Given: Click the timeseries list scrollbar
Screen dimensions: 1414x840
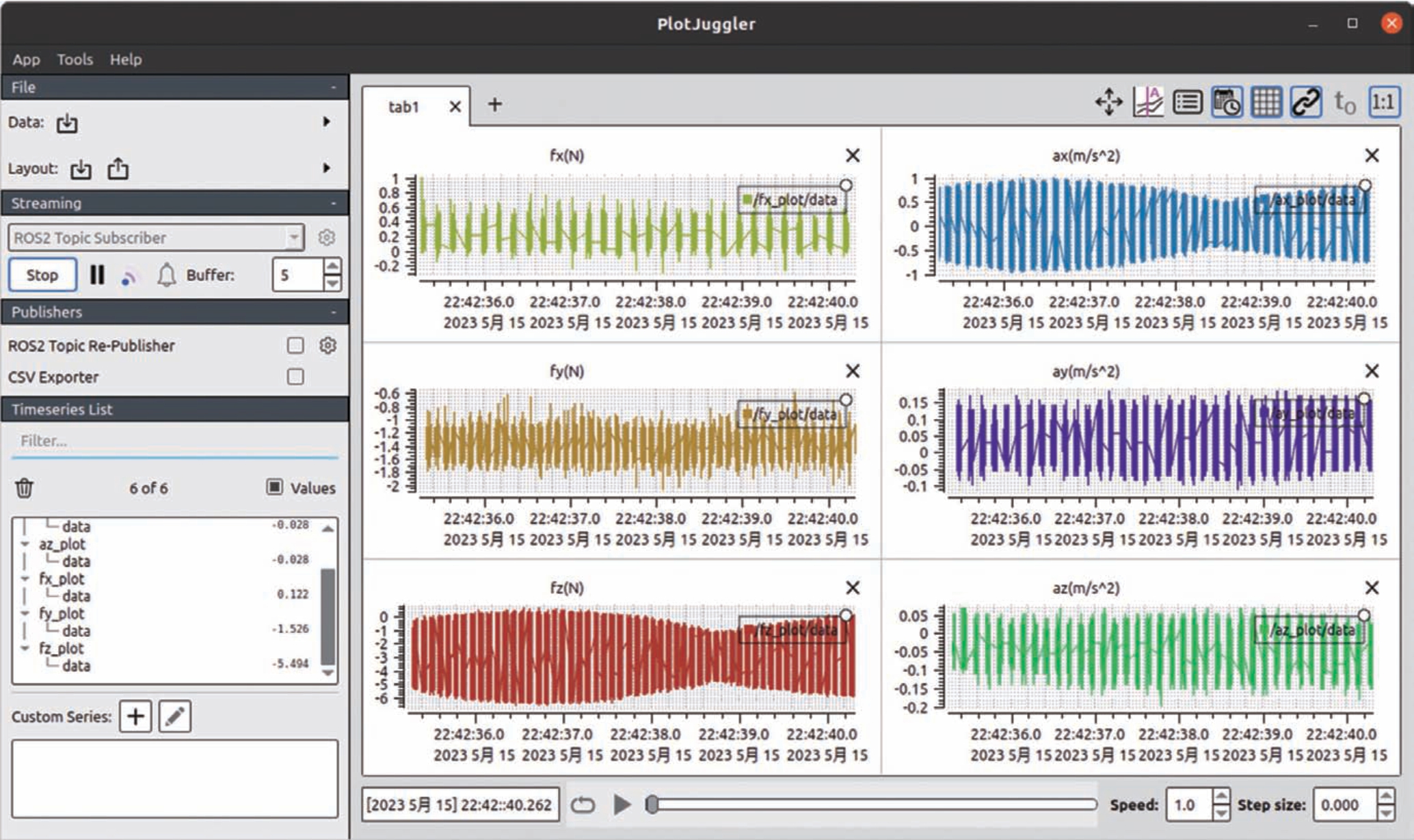Looking at the screenshot, I should tap(328, 617).
